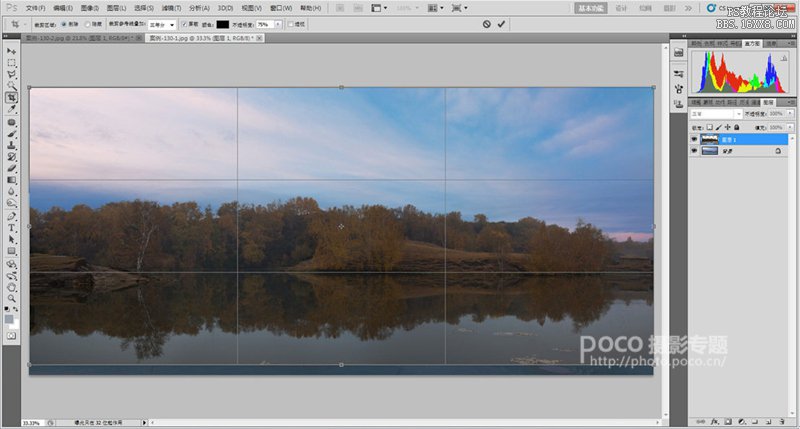Open the screen mode dropdown
This screenshot has width=800, height=429.
(x=459, y=8)
